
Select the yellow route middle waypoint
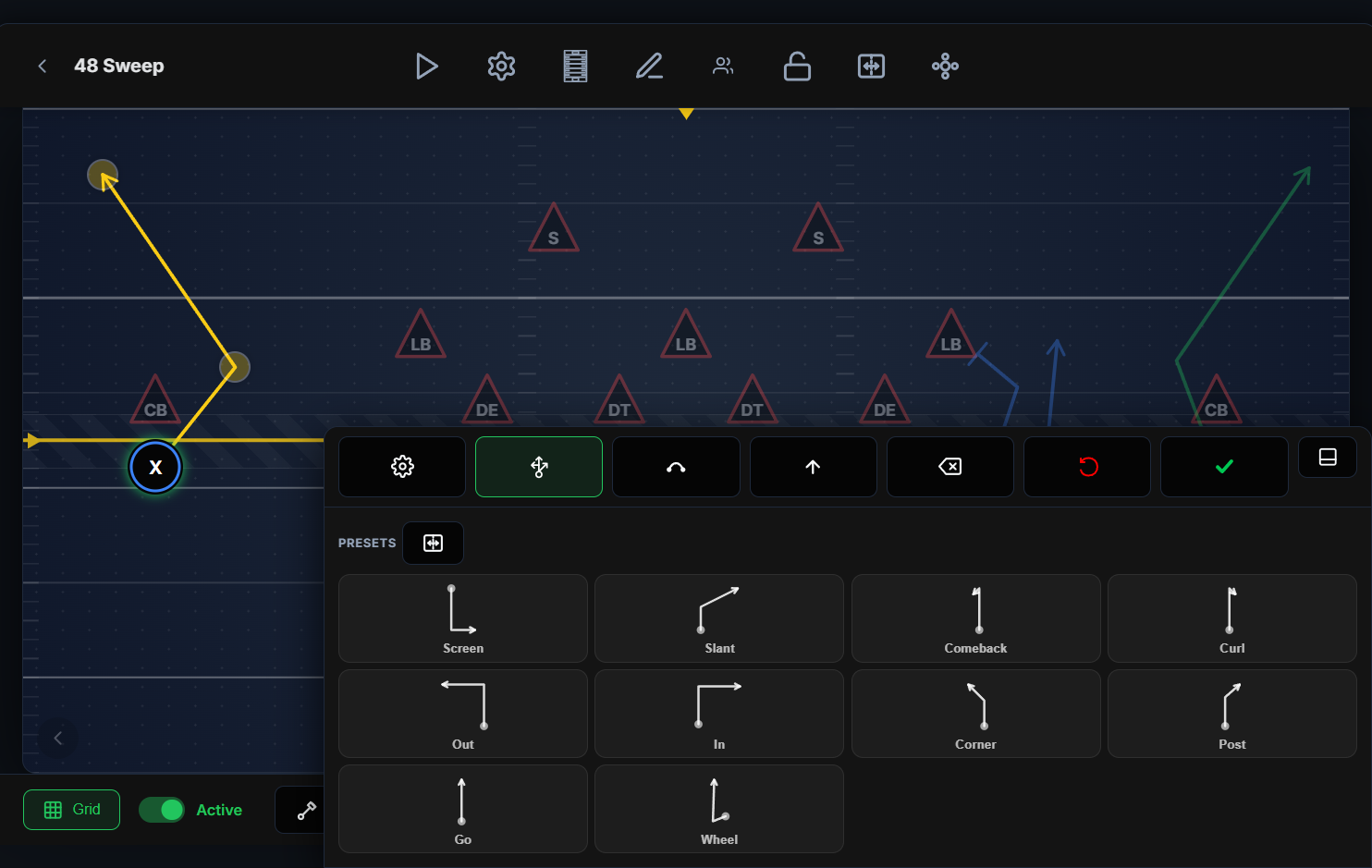coord(235,367)
